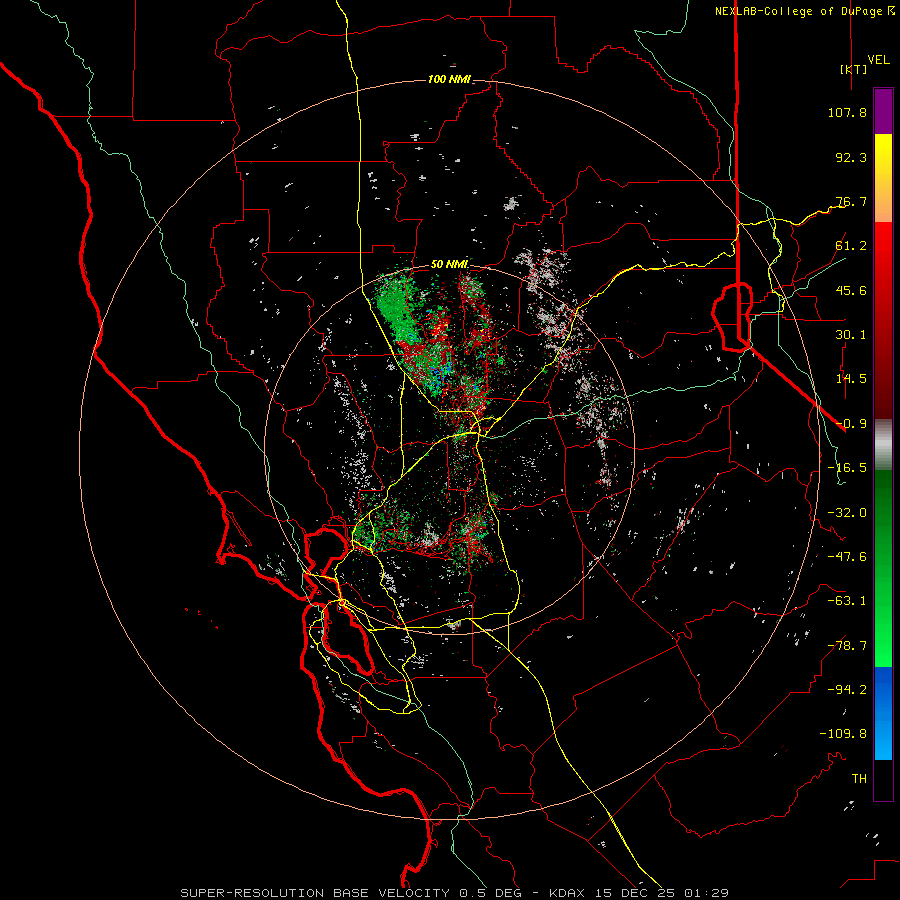Click the -0.9 velocity scale value

pyautogui.click(x=851, y=424)
